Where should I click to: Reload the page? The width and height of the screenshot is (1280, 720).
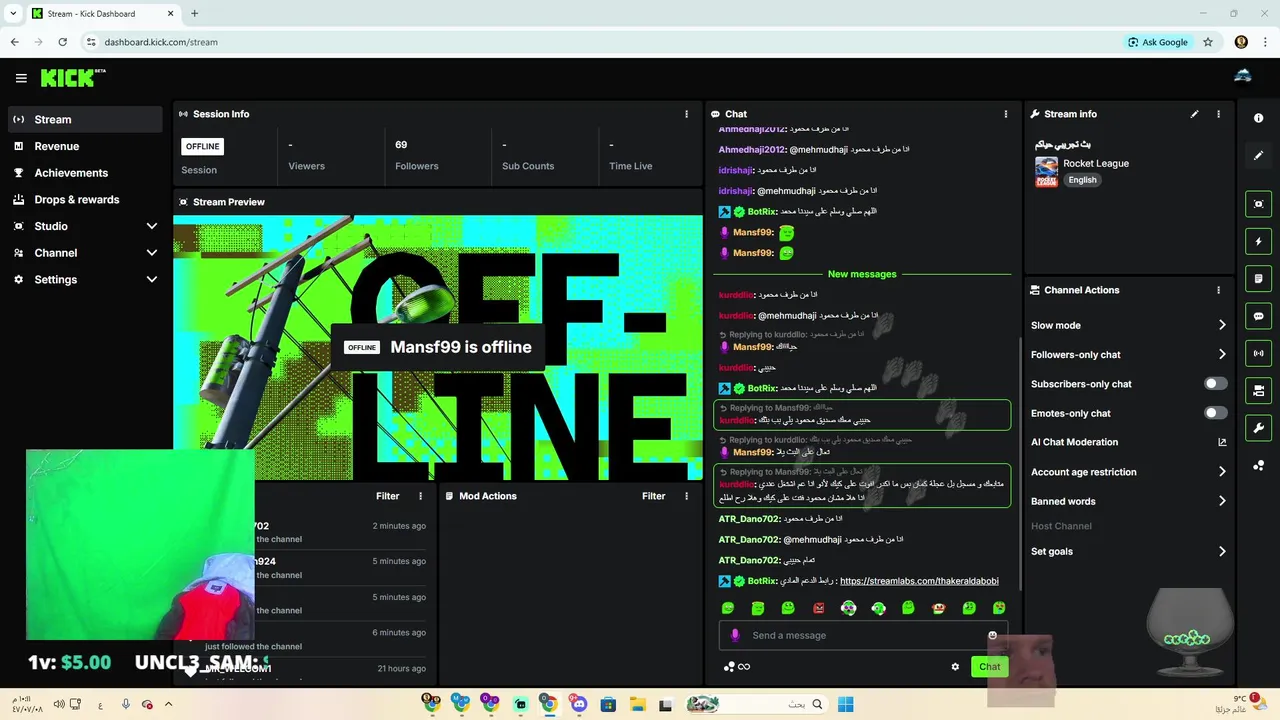62,42
